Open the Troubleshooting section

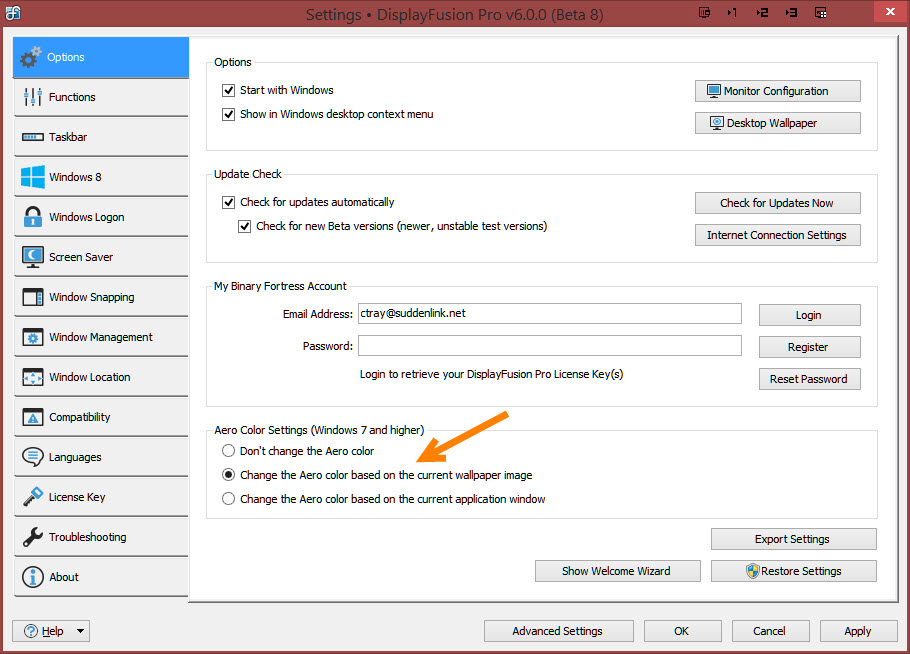[x=101, y=537]
